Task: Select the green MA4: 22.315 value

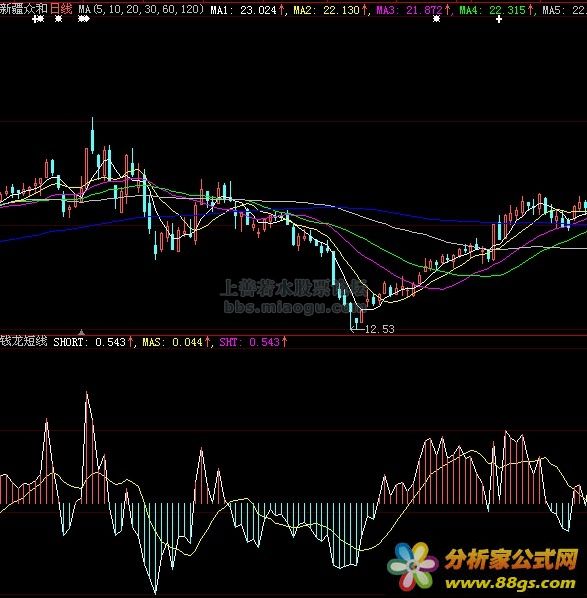Action: (x=492, y=10)
